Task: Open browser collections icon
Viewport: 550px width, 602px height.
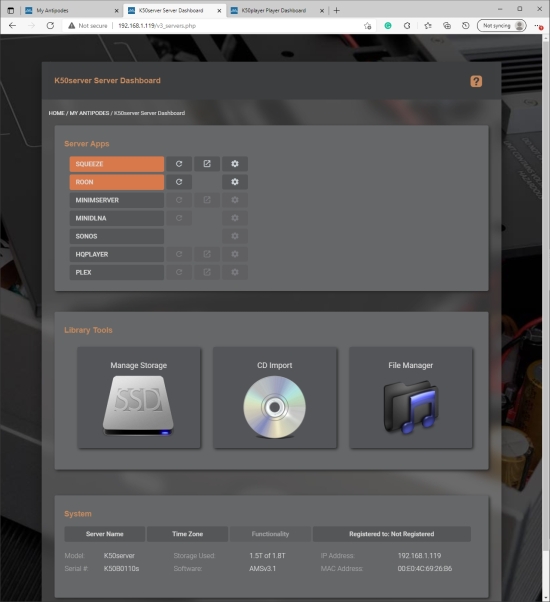Action: pos(447,26)
